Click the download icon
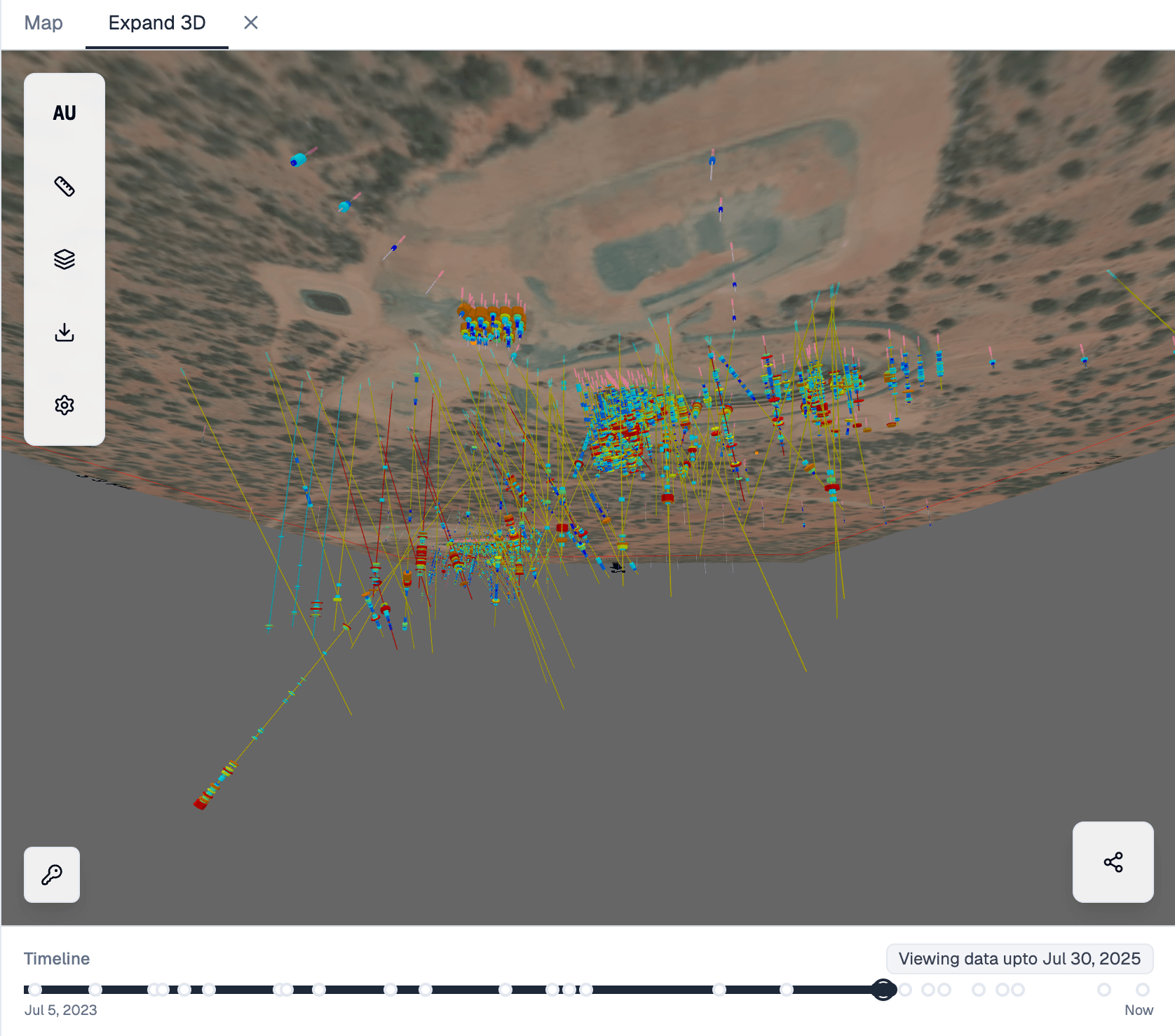 (x=64, y=332)
